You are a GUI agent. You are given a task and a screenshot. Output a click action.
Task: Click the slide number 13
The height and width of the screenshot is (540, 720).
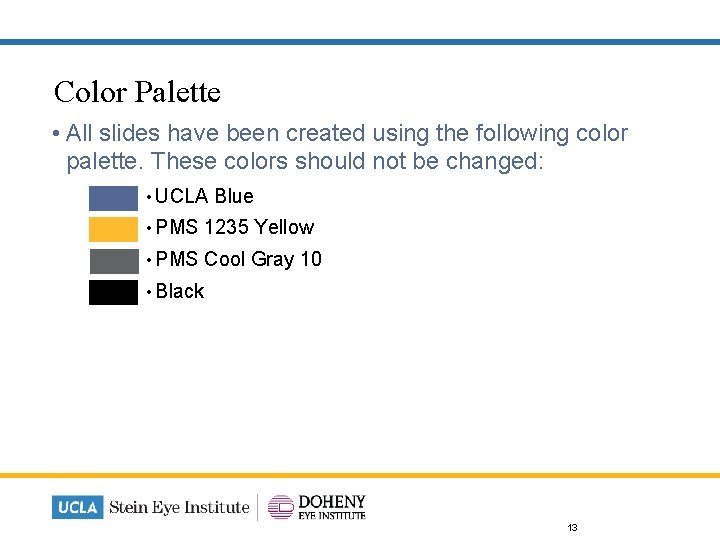573,527
